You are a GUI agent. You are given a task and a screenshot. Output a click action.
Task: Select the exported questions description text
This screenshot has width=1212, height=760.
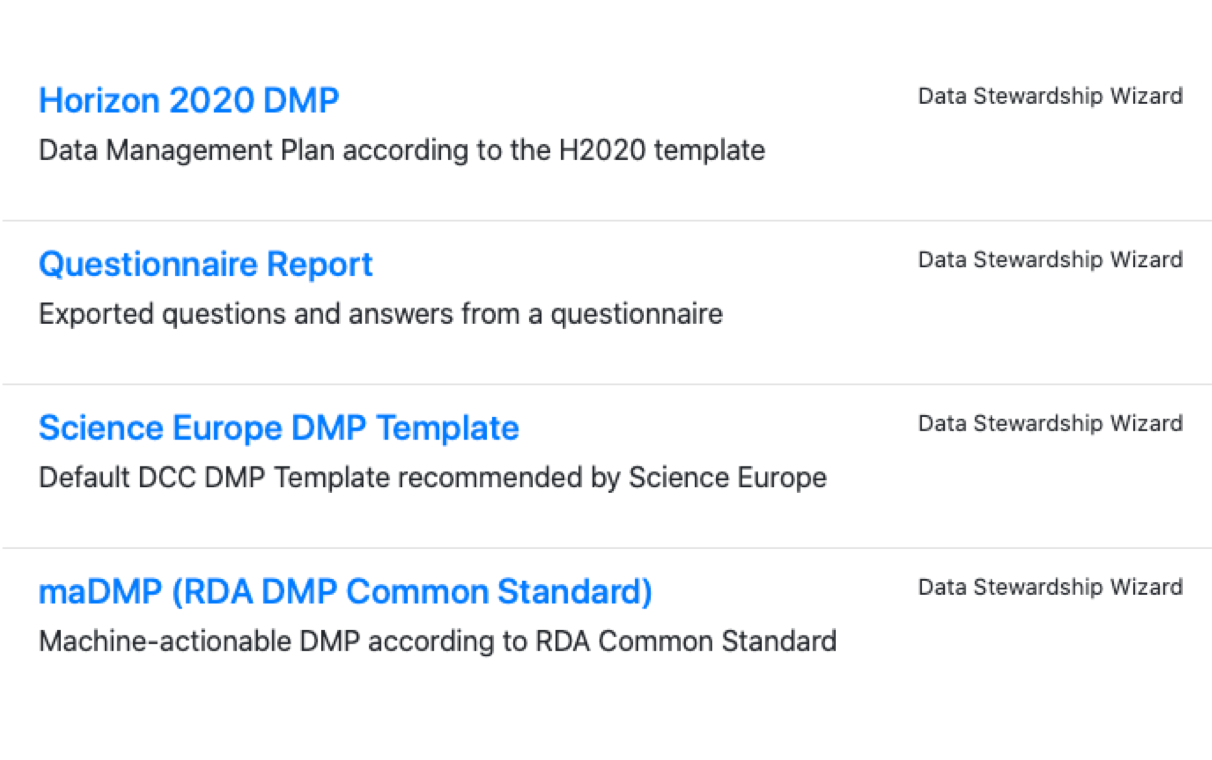pyautogui.click(x=380, y=313)
